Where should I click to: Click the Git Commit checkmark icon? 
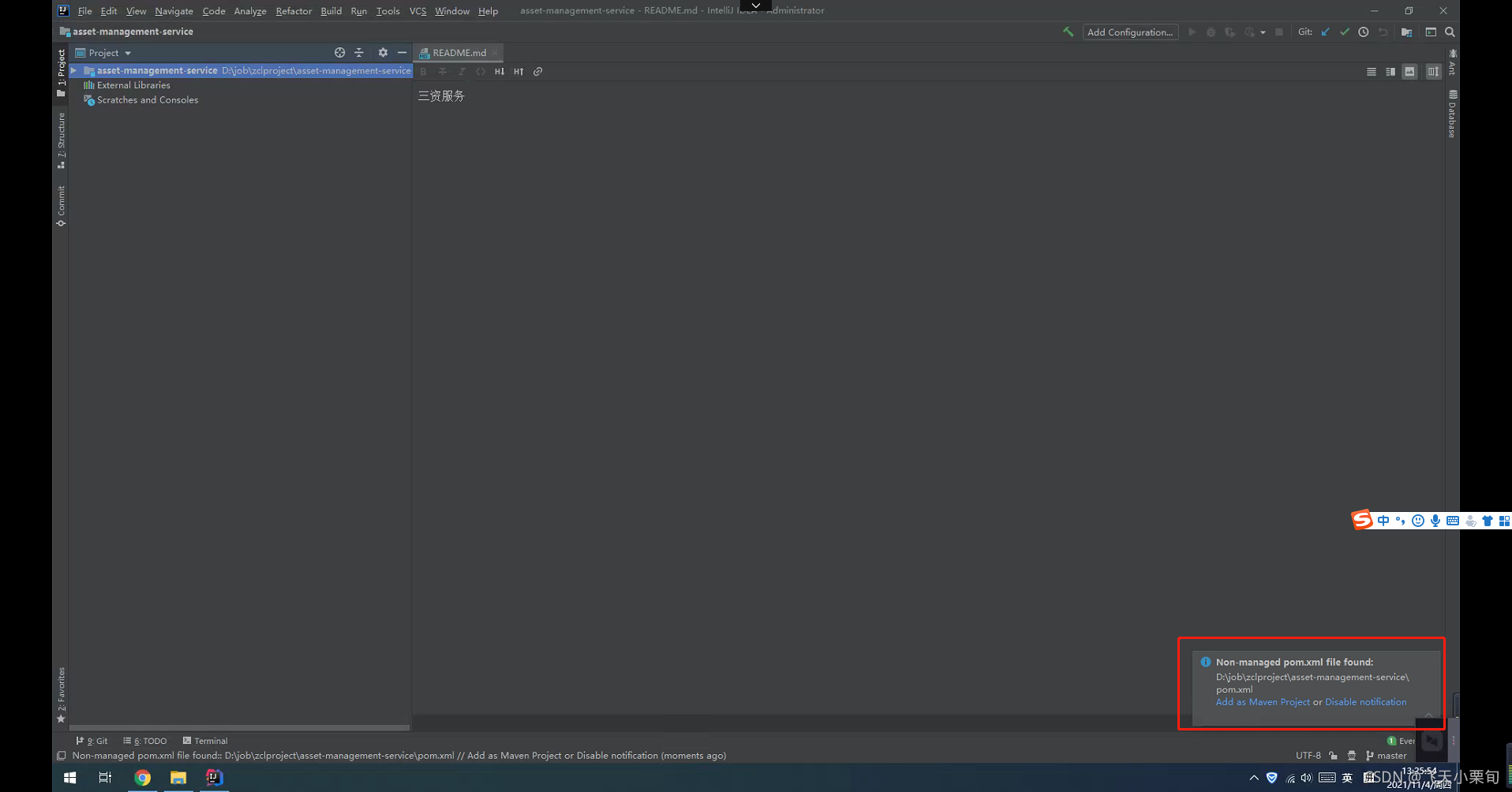click(x=1345, y=32)
